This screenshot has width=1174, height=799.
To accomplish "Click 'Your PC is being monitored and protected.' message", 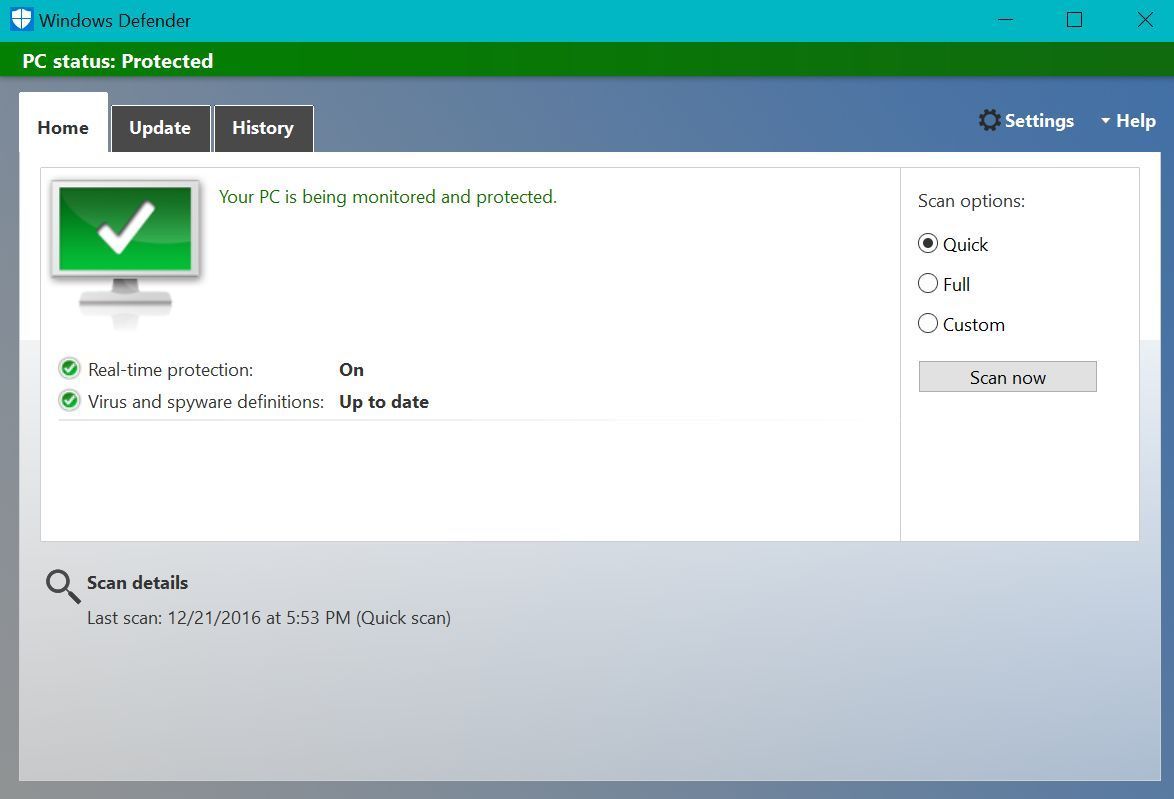I will coord(388,197).
